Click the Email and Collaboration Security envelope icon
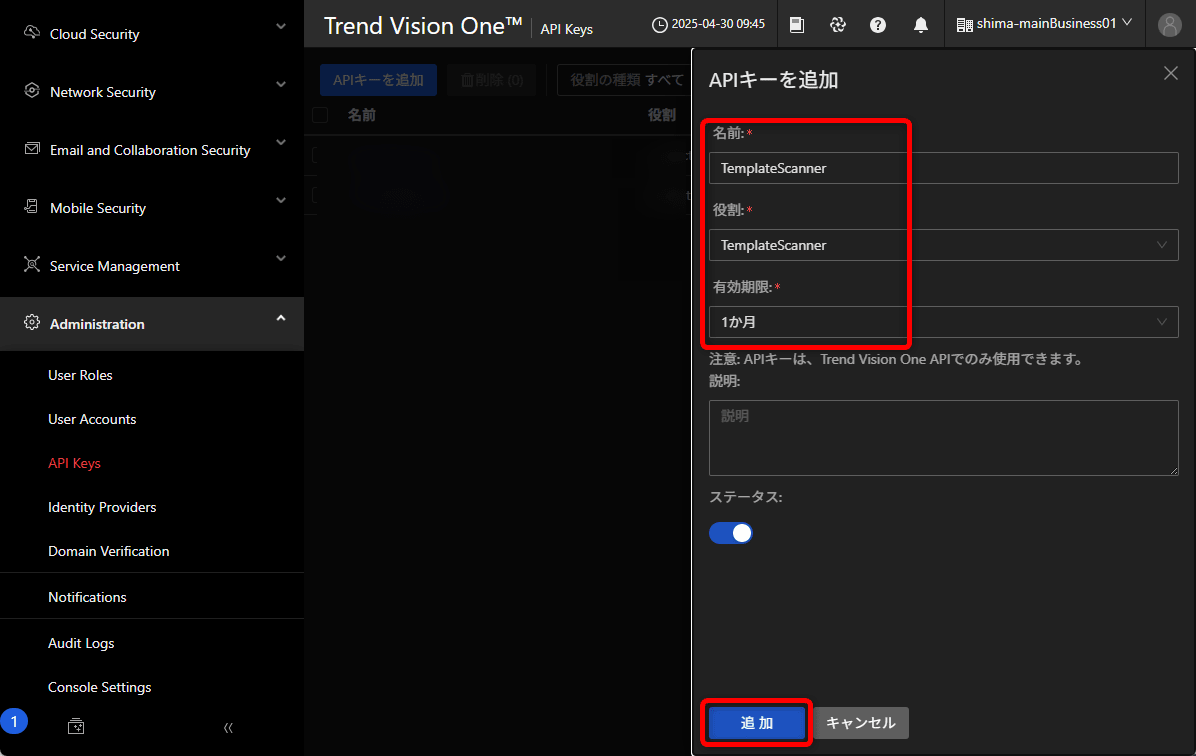The image size is (1196, 756). tap(31, 148)
